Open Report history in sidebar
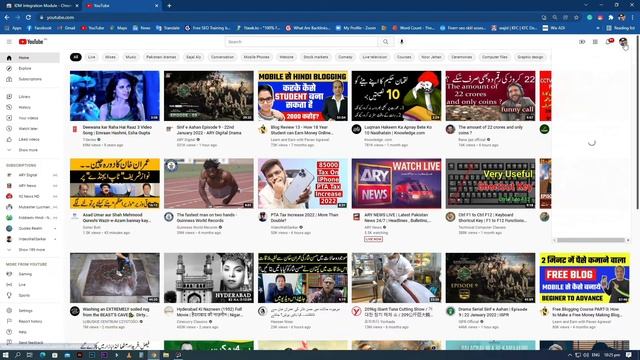Image resolution: width=640 pixels, height=360 pixels. (30, 321)
